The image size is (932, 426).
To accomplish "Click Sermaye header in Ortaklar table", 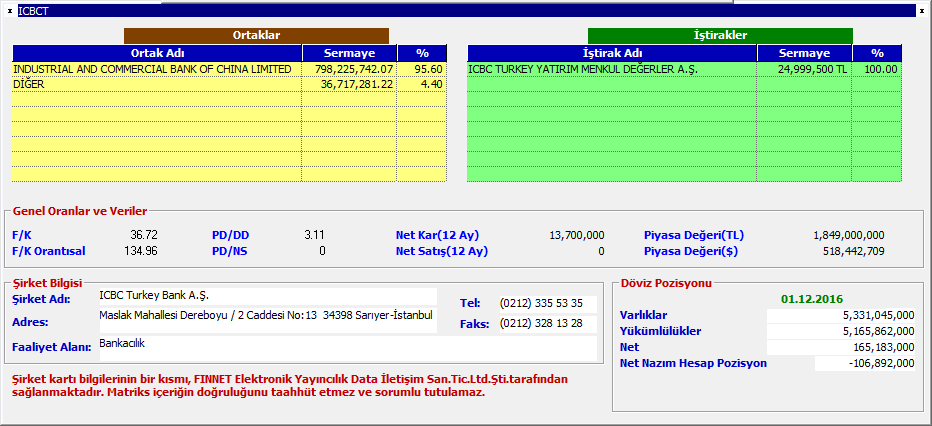I will point(350,53).
